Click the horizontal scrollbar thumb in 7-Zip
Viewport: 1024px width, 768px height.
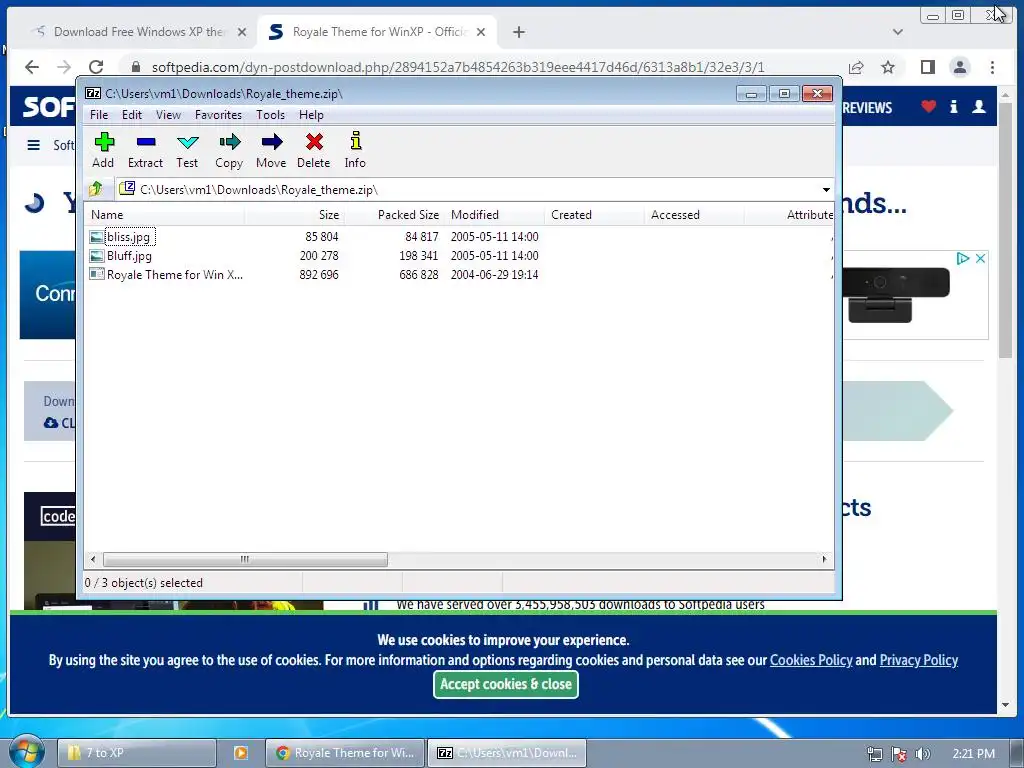coord(245,559)
